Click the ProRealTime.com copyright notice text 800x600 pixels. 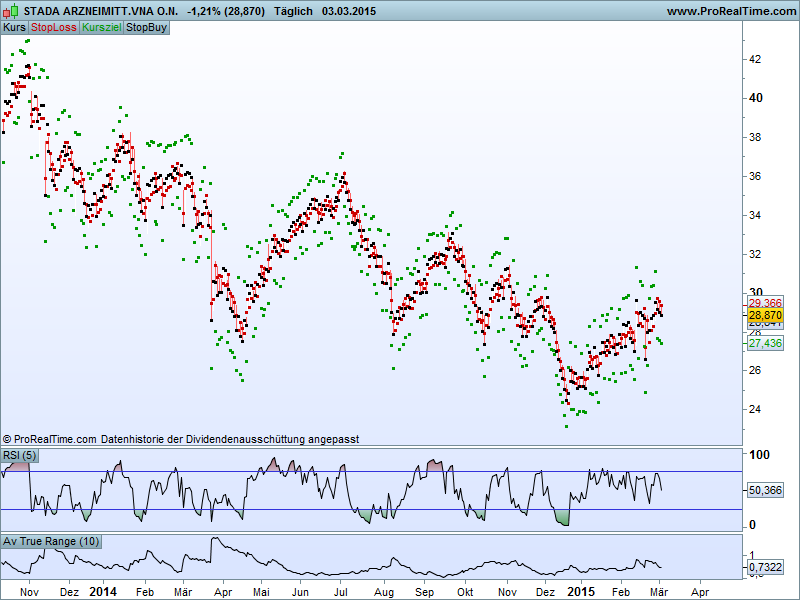180,439
